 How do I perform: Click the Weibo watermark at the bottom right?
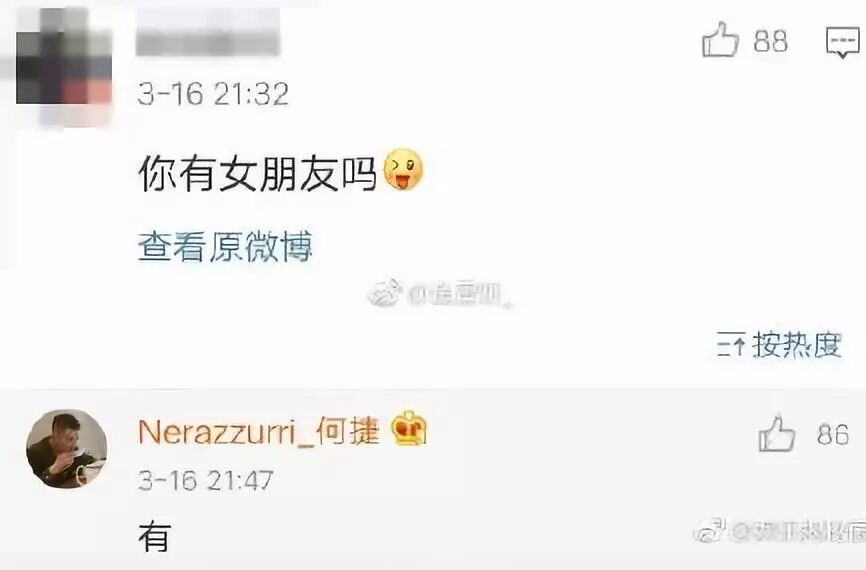point(780,531)
